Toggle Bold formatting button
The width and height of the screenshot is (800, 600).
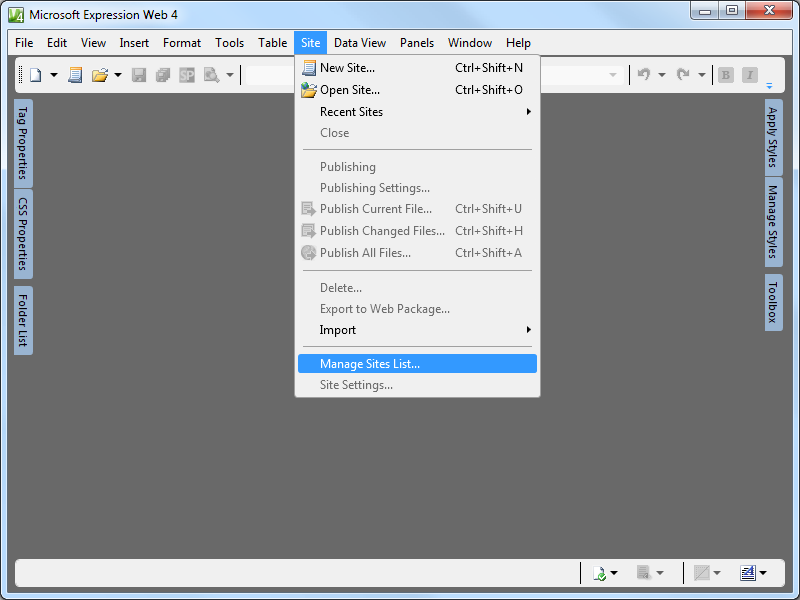(726, 75)
